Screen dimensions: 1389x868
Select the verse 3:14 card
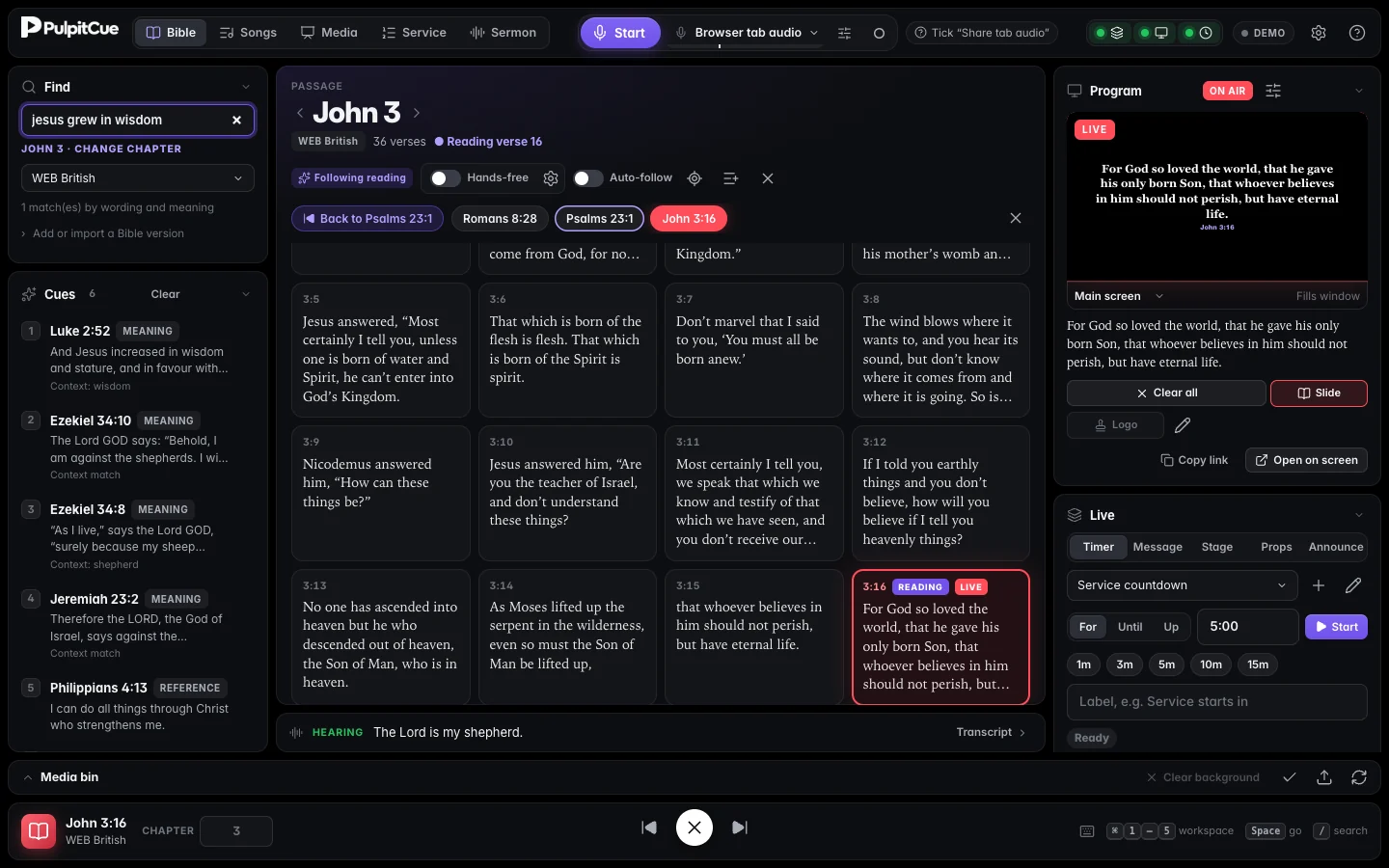pyautogui.click(x=567, y=637)
